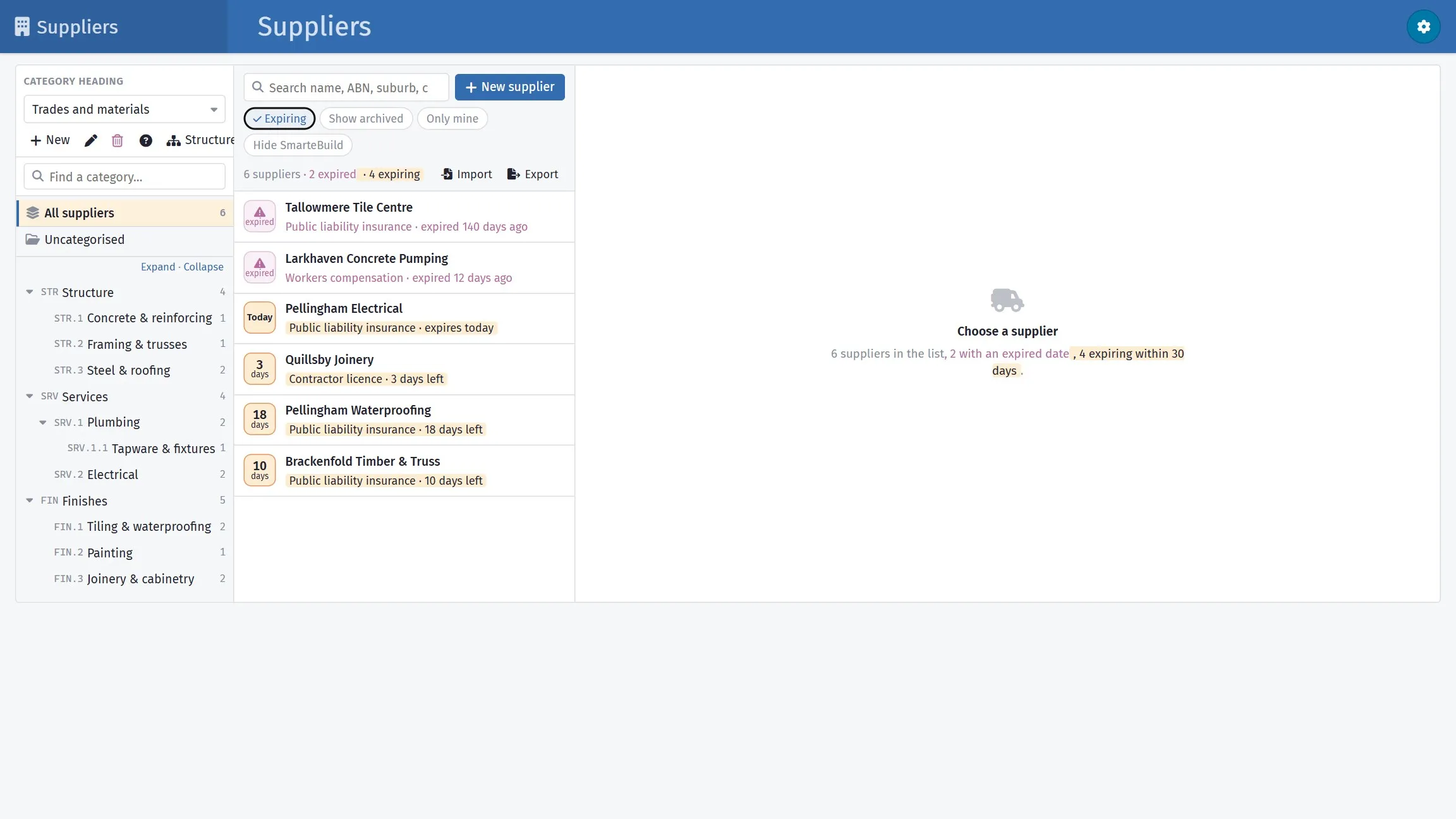Viewport: 1456px width, 819px height.
Task: Collapse the SRV Services tree arrow
Action: click(x=30, y=396)
